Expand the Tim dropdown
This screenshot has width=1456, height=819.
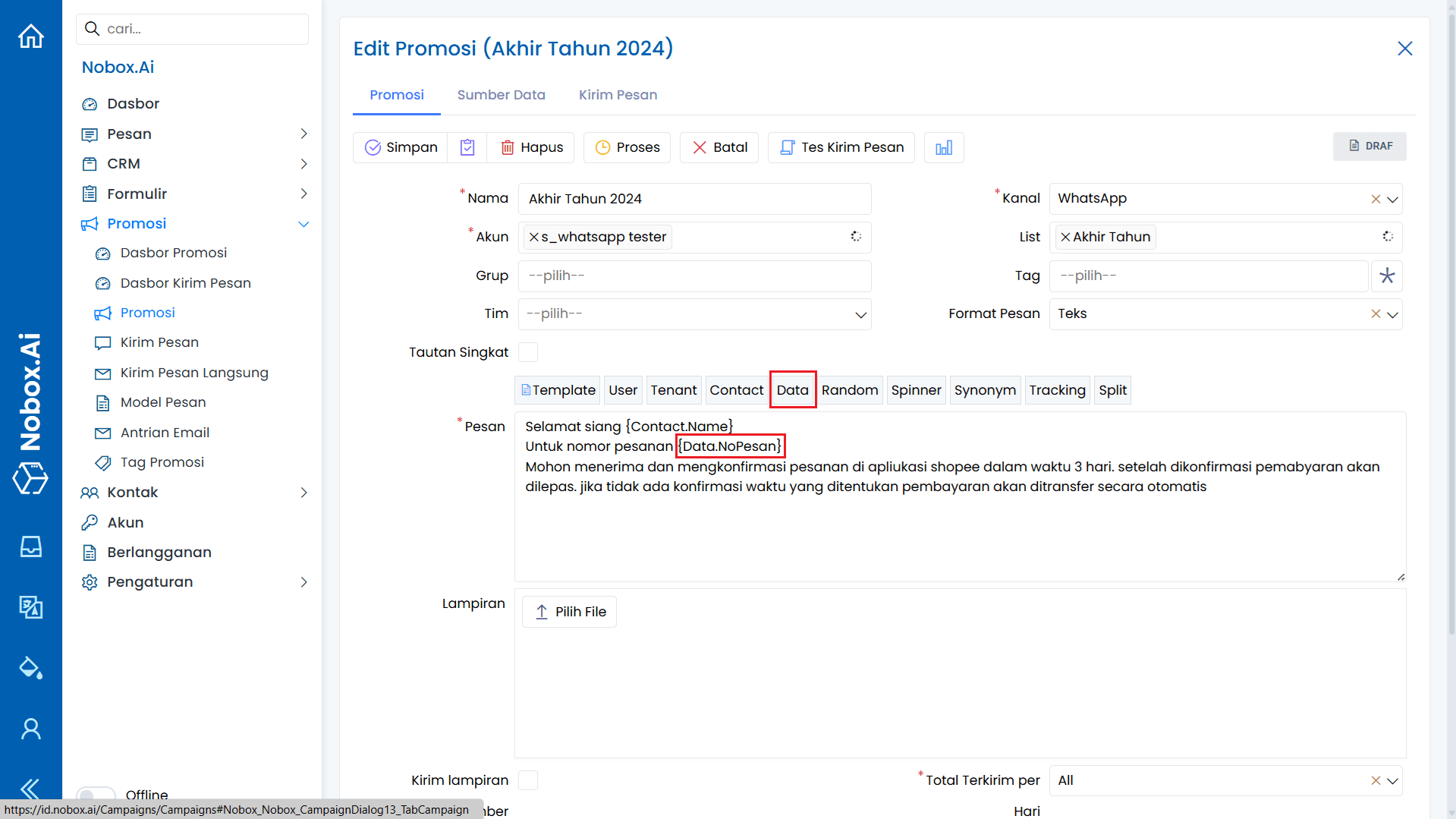(x=859, y=314)
